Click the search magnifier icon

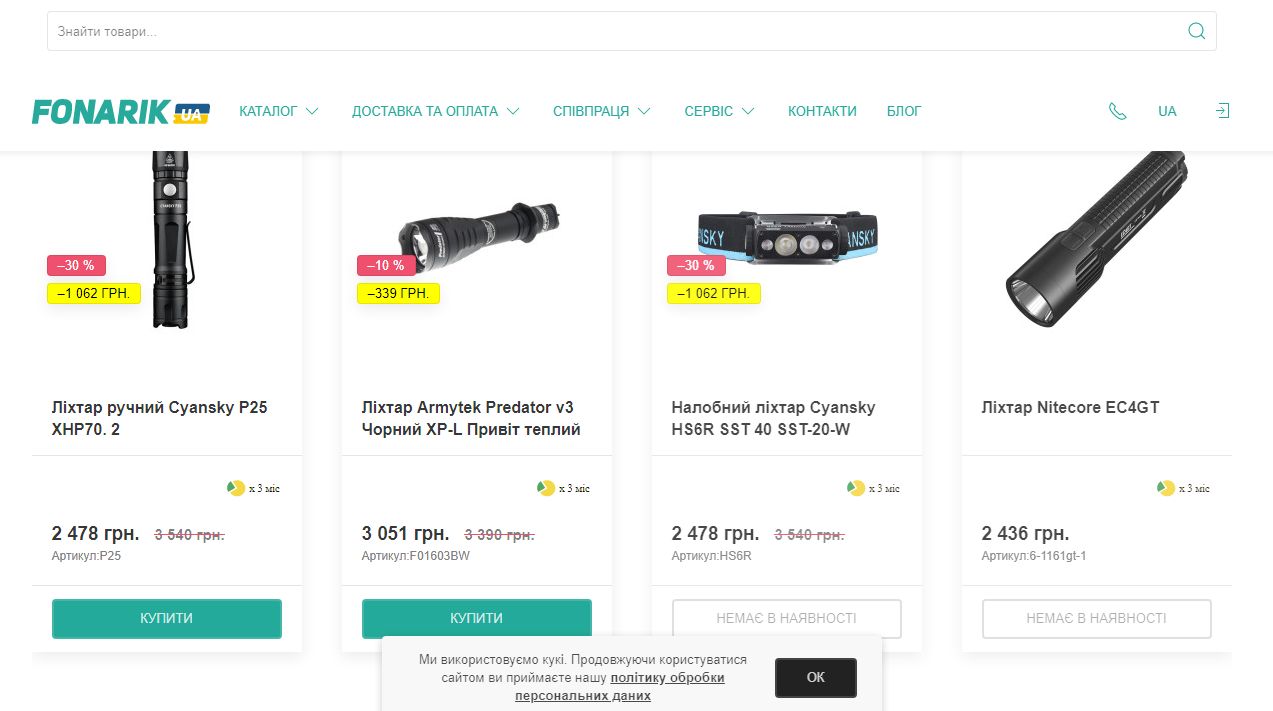click(x=1196, y=31)
